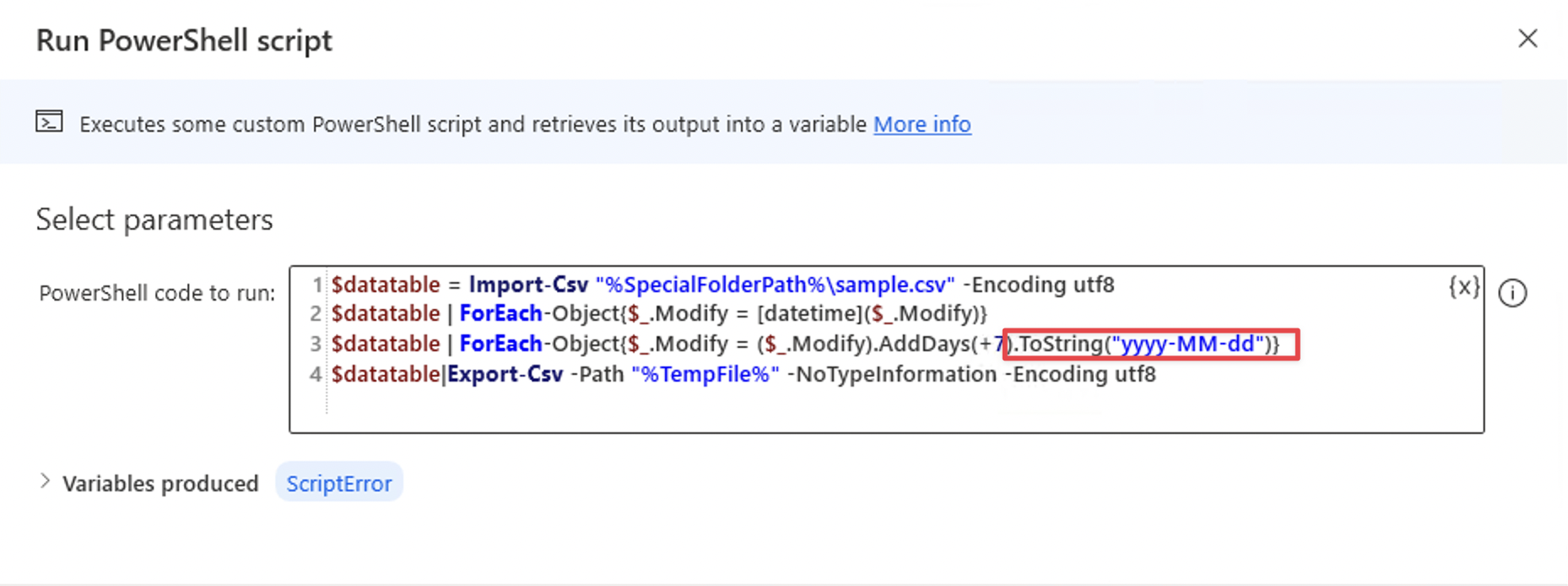Click the info icon beside the code editor
The image size is (1568, 586).
click(1514, 293)
